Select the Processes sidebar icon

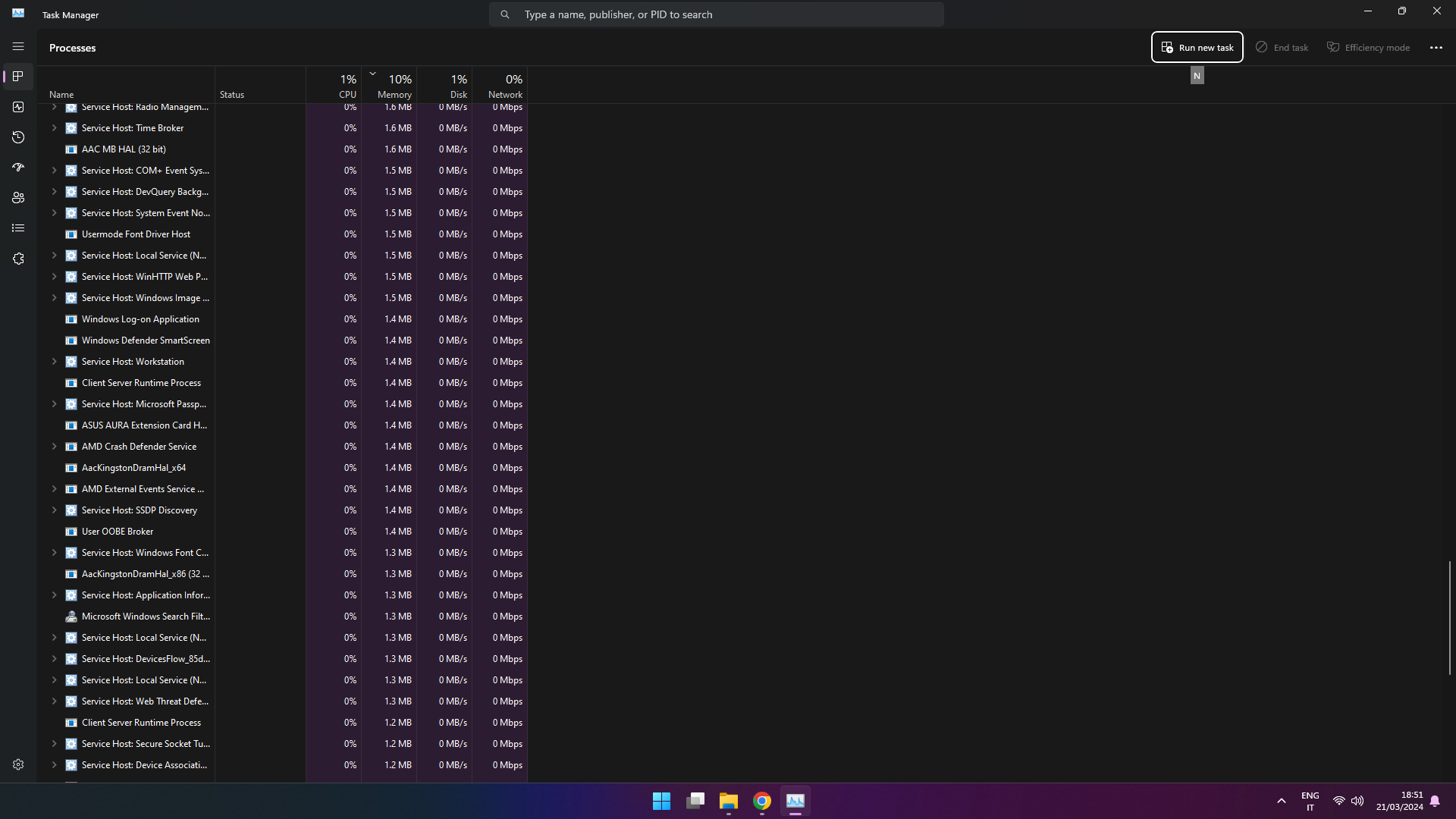18,77
